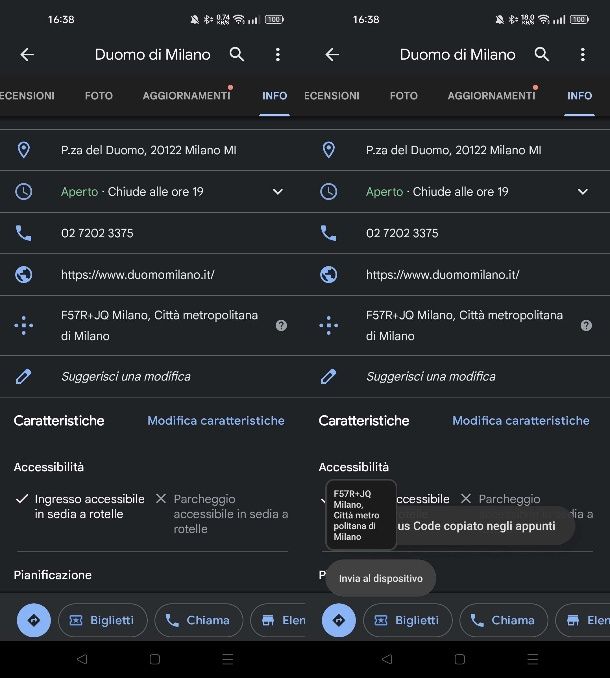Screen dimensions: 610x678
Task: Tap F57R+JQ Plus Code row text on right screen
Action: click(464, 326)
